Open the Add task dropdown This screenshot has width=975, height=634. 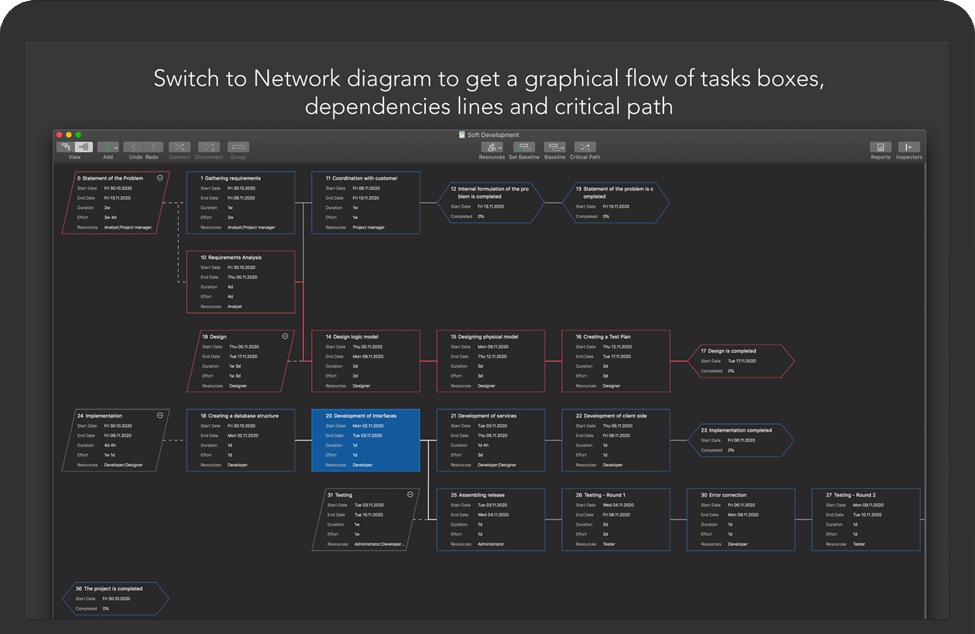(107, 147)
